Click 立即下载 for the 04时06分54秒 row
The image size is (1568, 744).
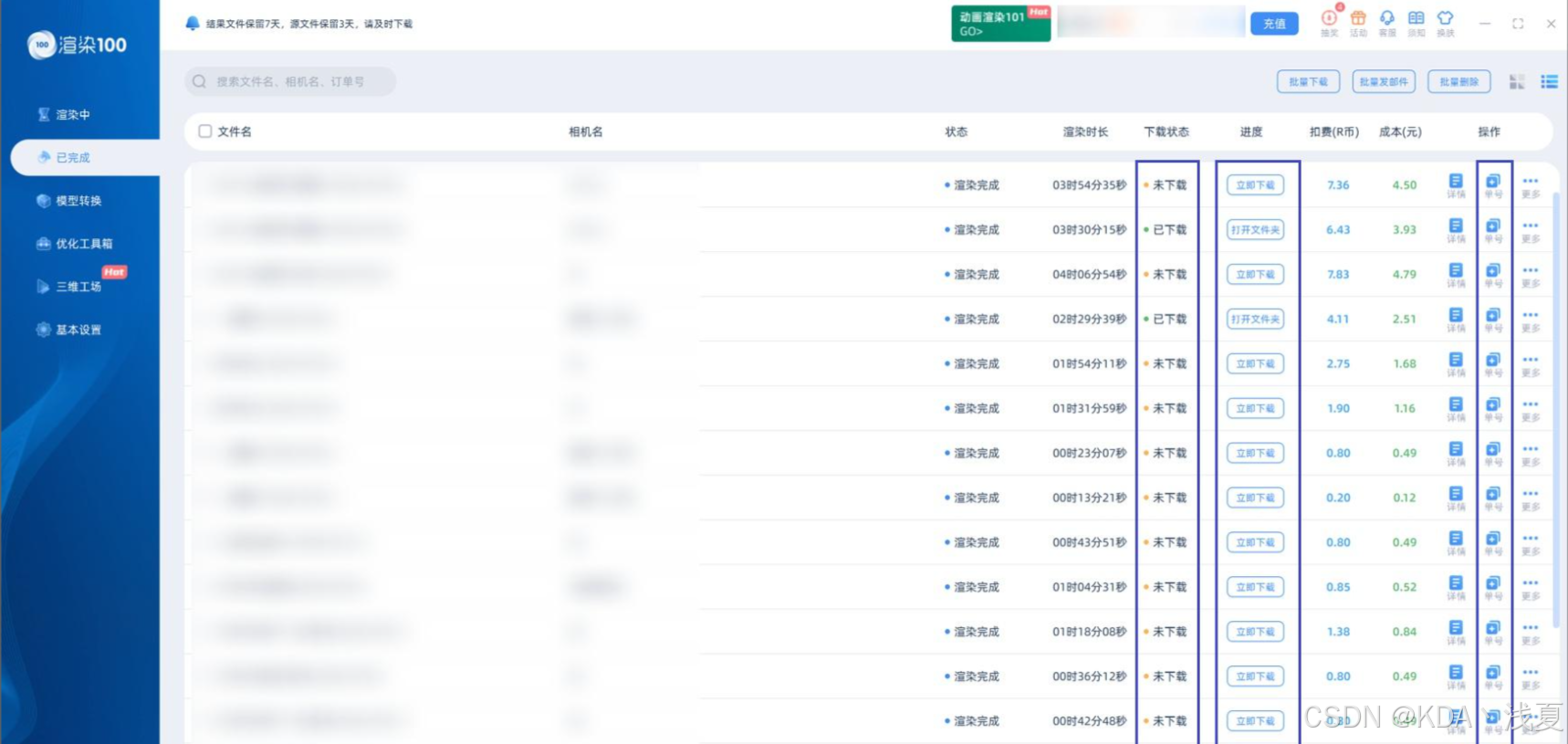[x=1255, y=275]
